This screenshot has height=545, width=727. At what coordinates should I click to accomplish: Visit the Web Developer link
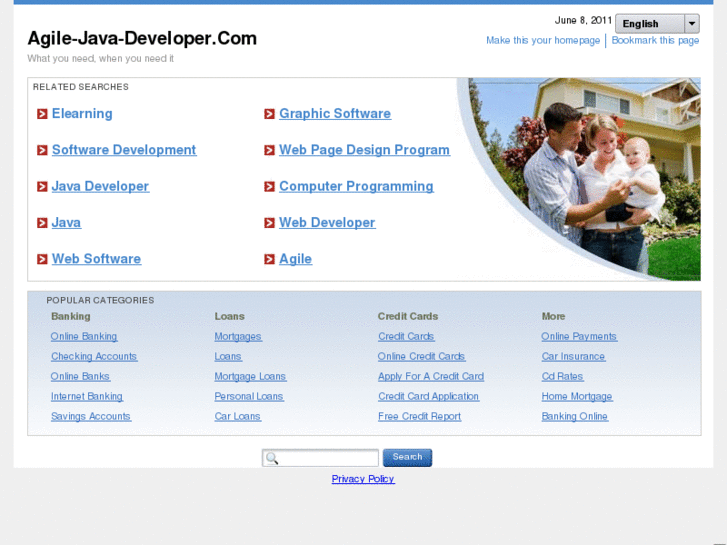coord(327,223)
